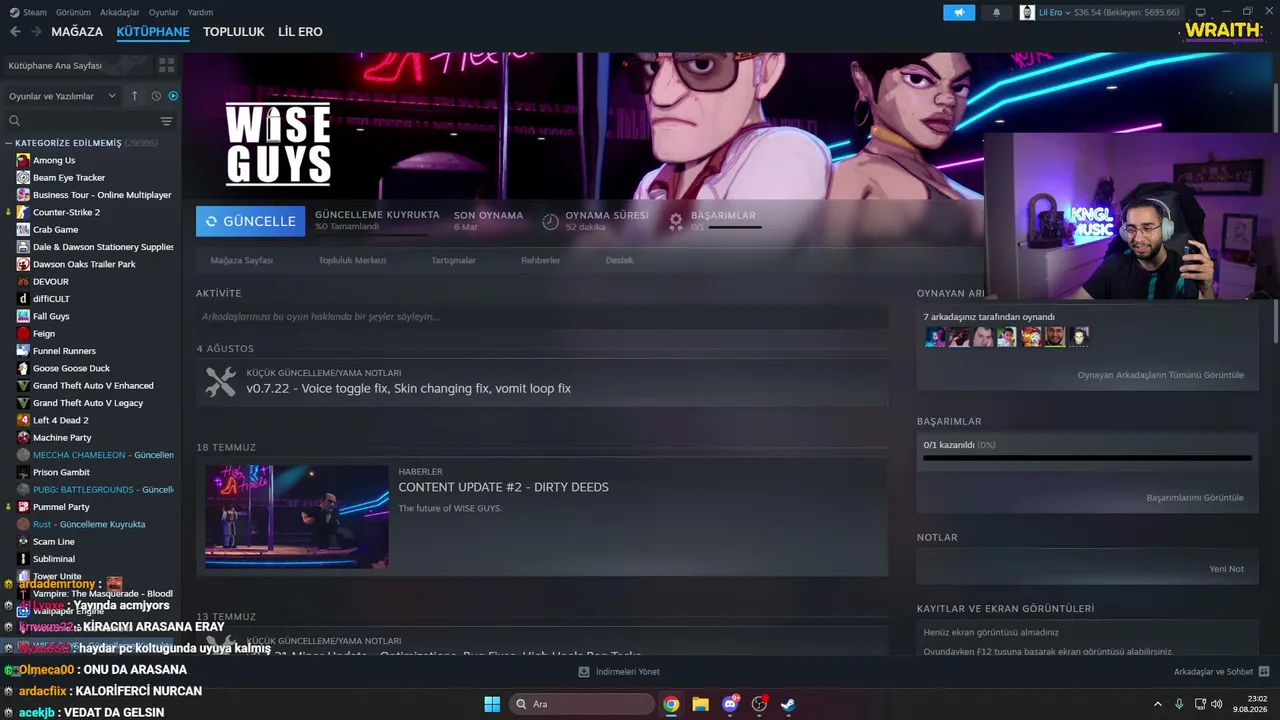
Task: Click the play time clock icon
Action: [550, 221]
